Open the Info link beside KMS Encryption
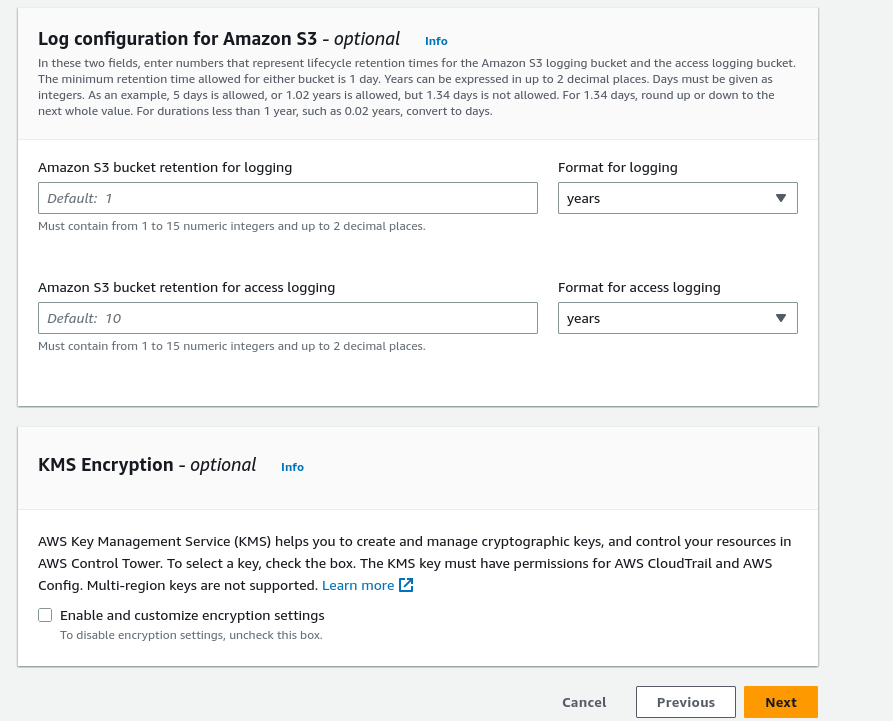The width and height of the screenshot is (893, 721). pos(292,467)
